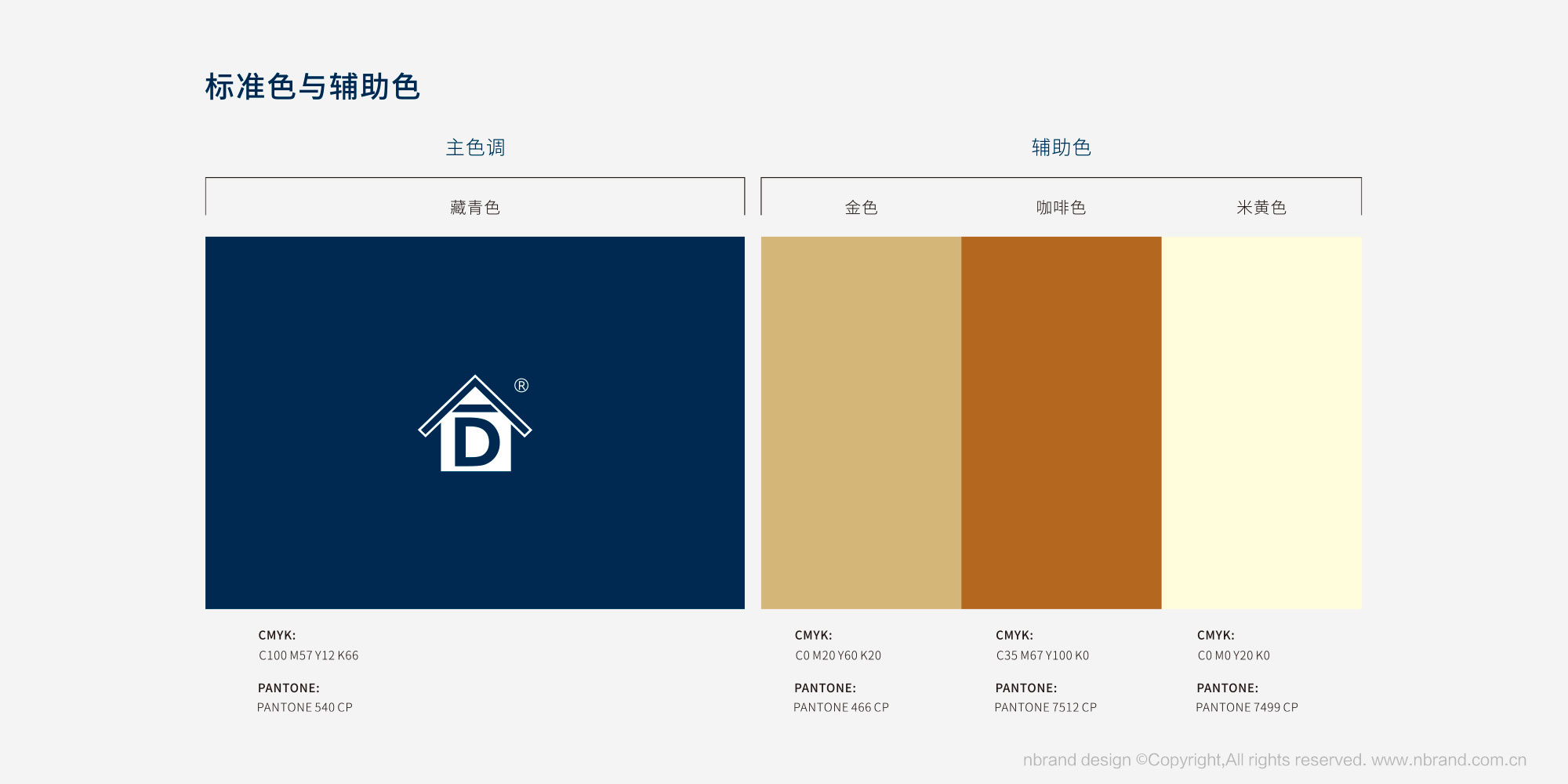Click the 米黄色 label
Viewport: 1568px width, 784px height.
coord(1261,208)
